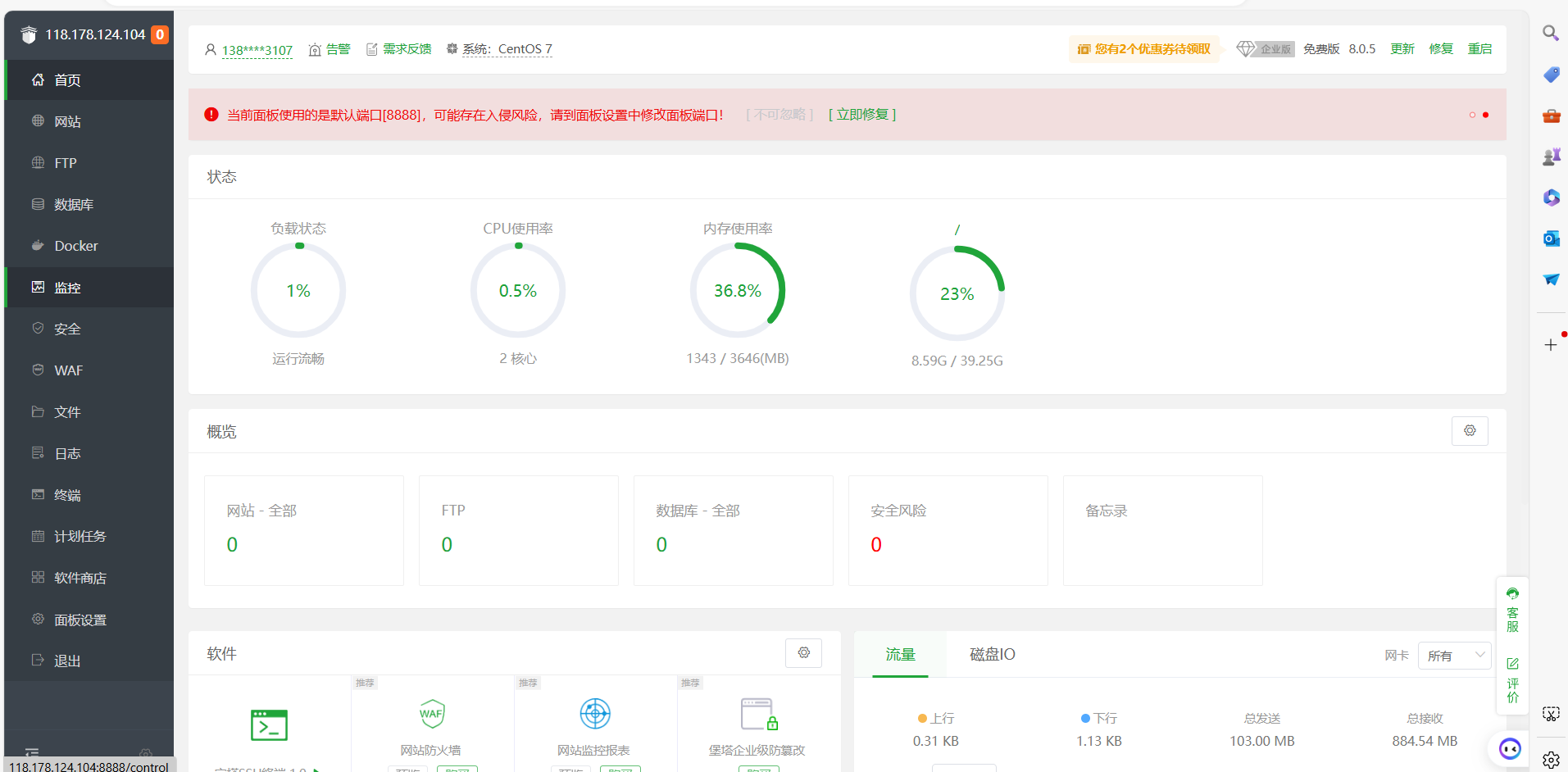Select the 流量 traffic tab

900,655
